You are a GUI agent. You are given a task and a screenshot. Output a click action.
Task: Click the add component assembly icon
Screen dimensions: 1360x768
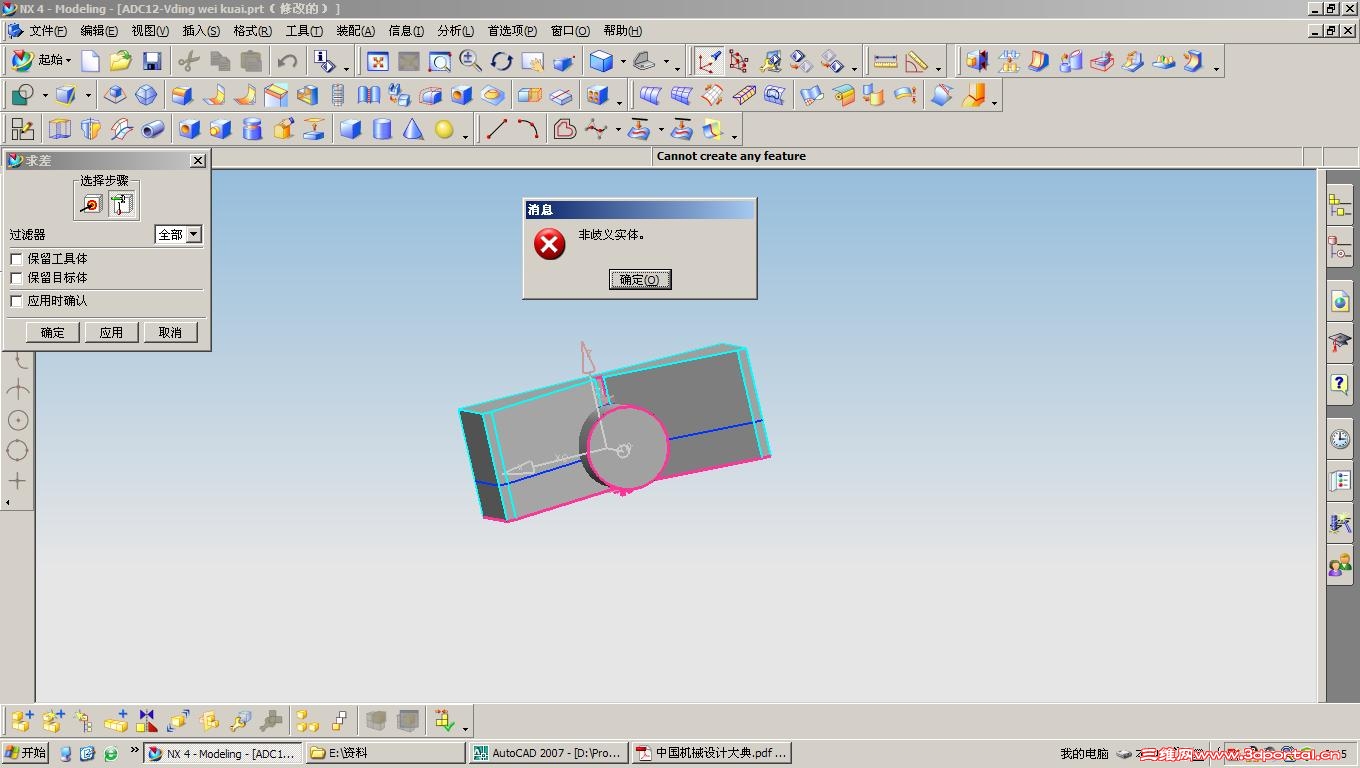tap(22, 721)
